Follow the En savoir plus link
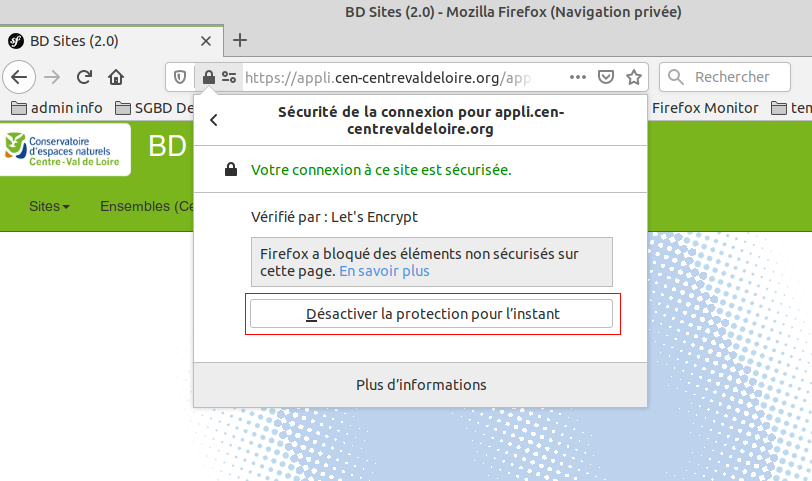The image size is (812, 481). click(x=384, y=271)
